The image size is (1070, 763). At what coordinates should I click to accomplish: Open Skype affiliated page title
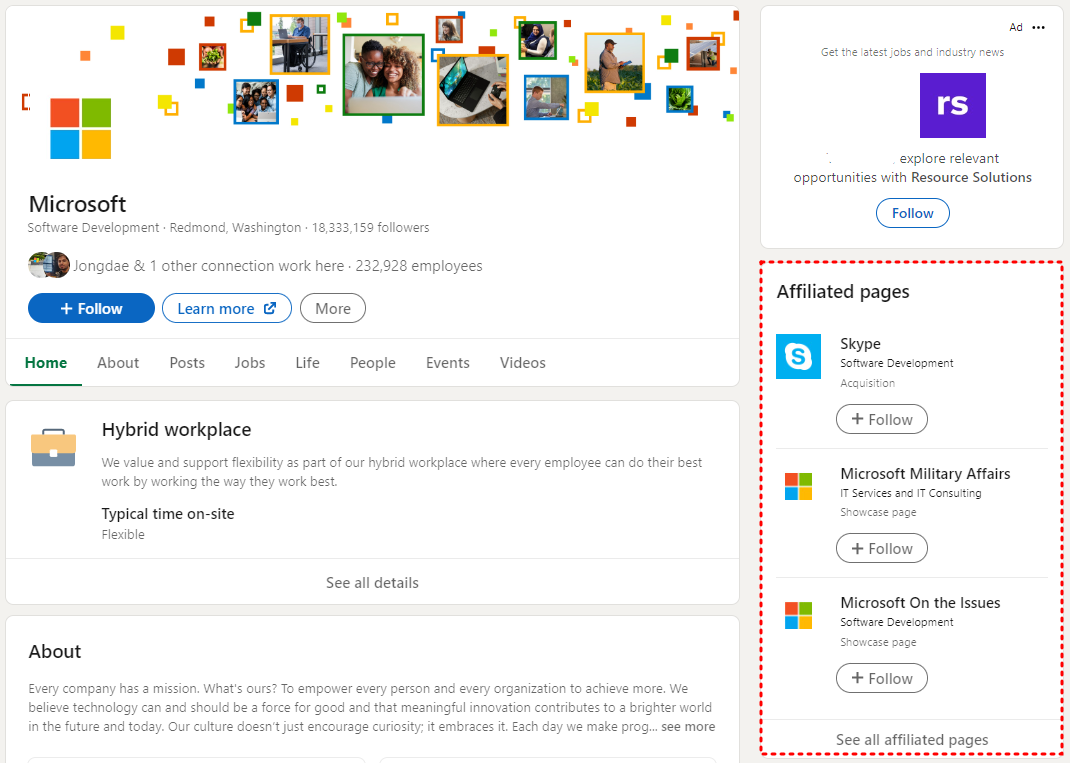(x=861, y=343)
